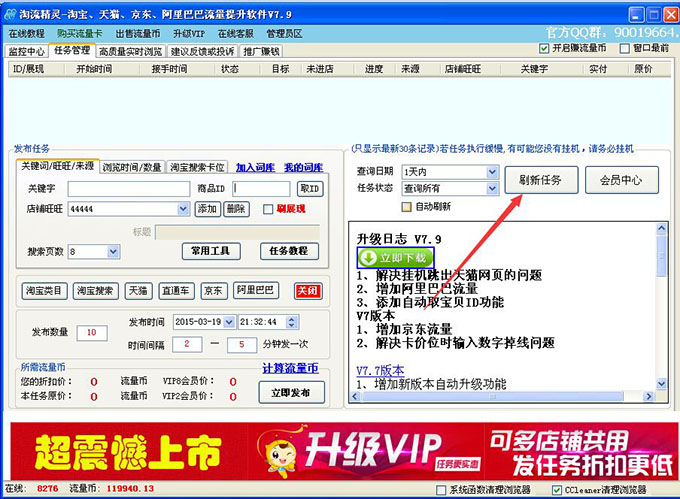Viewport: 680px width, 499px height.
Task: Click the 商品ID input field
Action: pyautogui.click(x=261, y=189)
